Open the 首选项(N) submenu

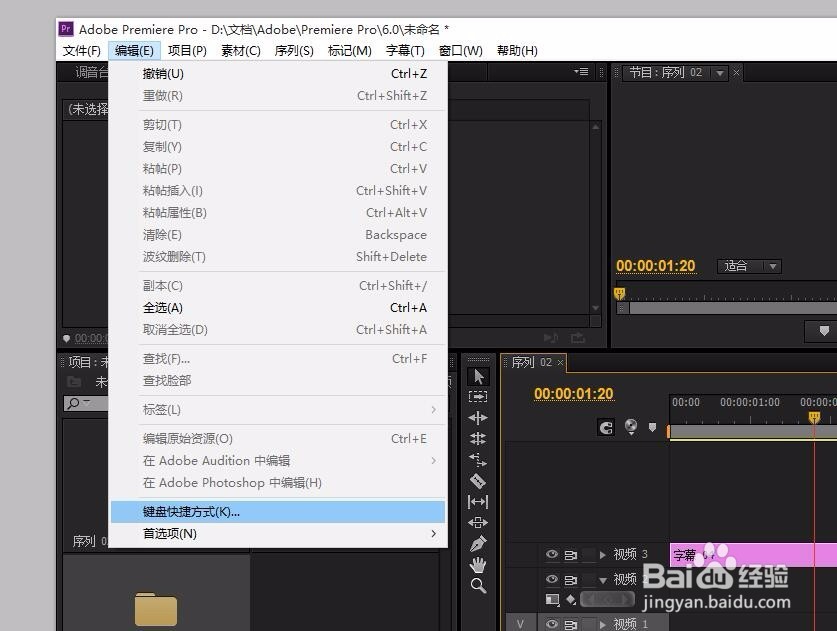pyautogui.click(x=278, y=534)
